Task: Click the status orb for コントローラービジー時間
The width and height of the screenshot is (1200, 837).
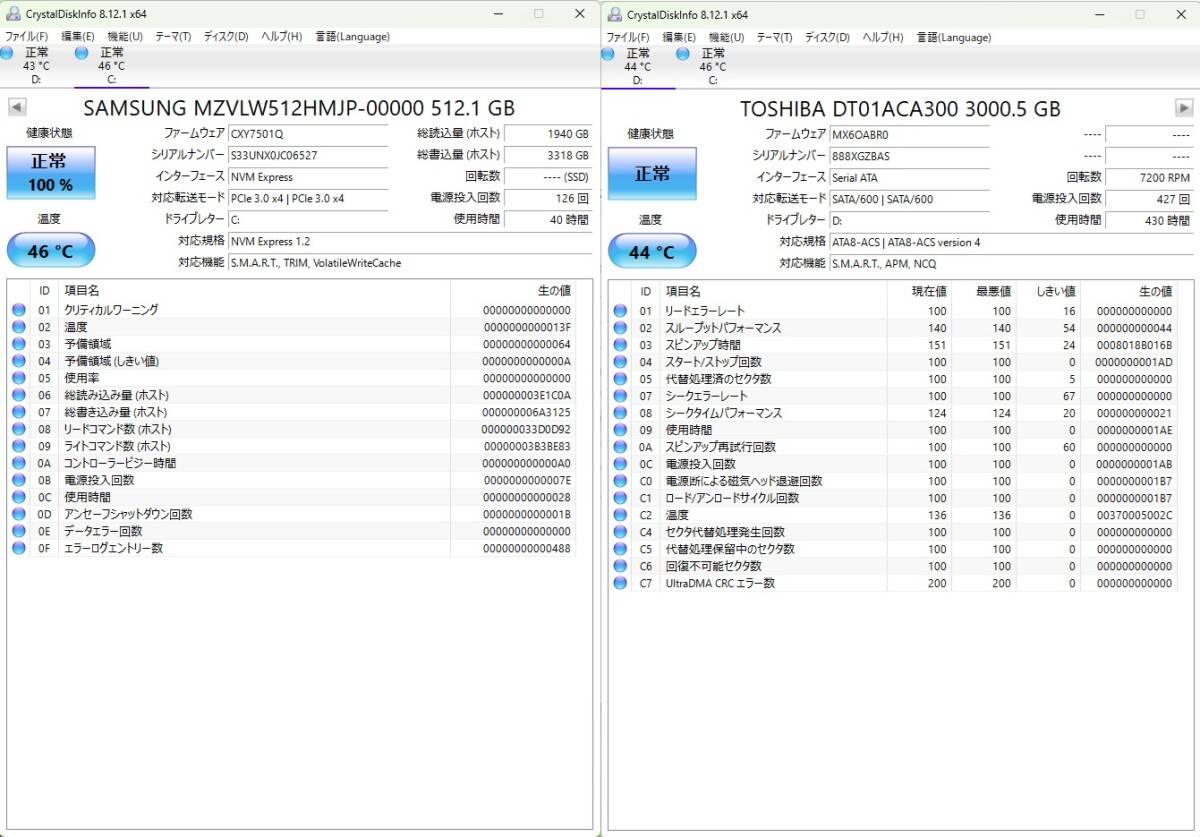Action: (x=18, y=463)
